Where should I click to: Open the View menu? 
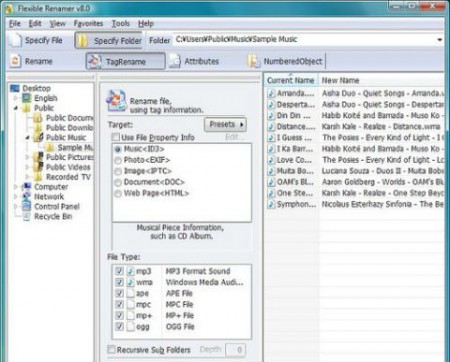(x=58, y=24)
